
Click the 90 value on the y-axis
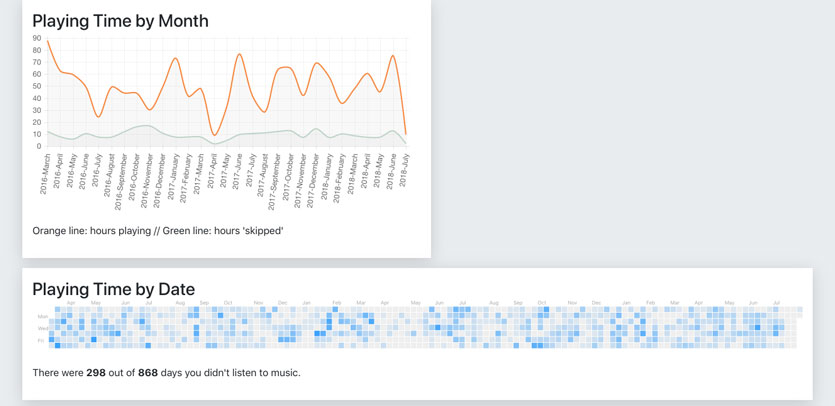coord(37,38)
